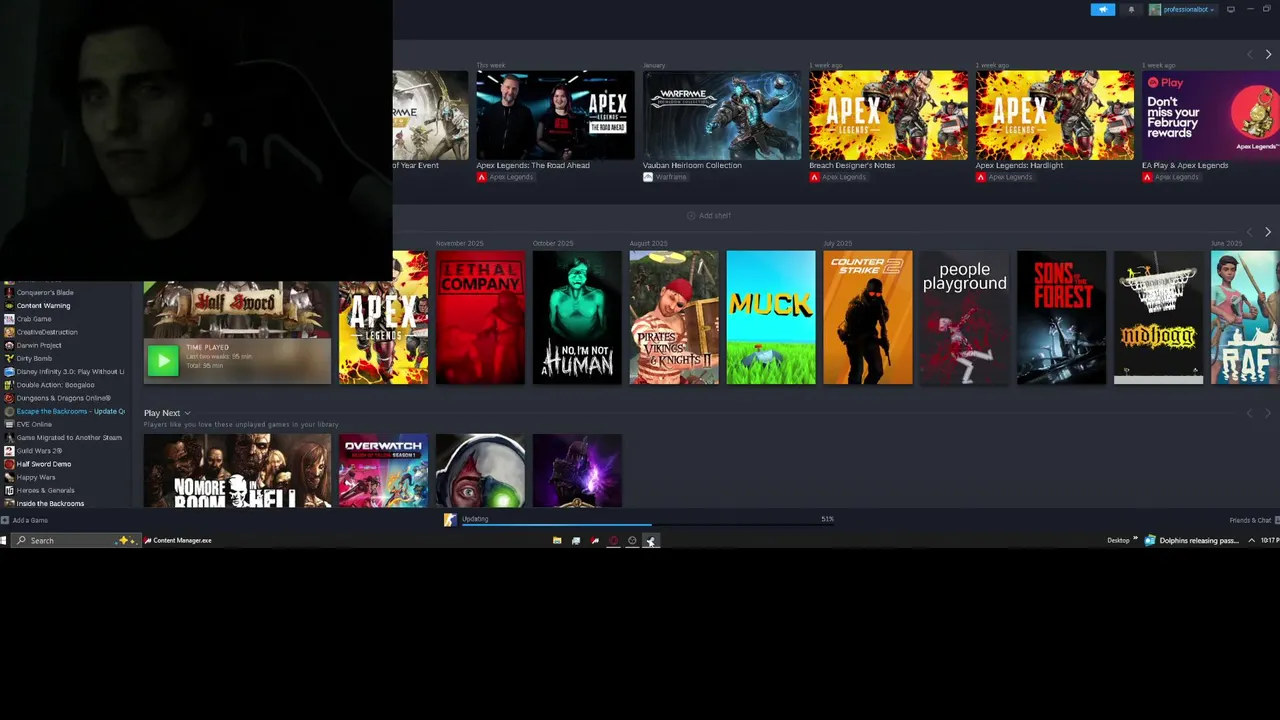The width and height of the screenshot is (1280, 720).
Task: Go back with the What's New left arrow
Action: click(x=1250, y=54)
